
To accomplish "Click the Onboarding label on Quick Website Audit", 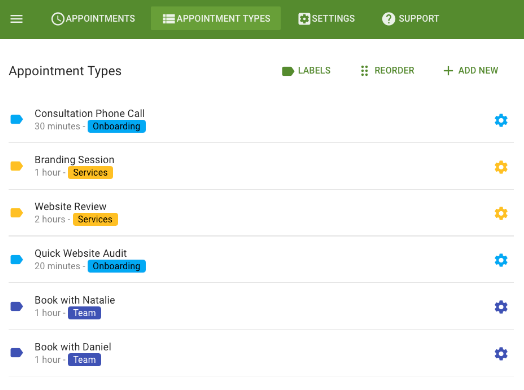I will (117, 266).
